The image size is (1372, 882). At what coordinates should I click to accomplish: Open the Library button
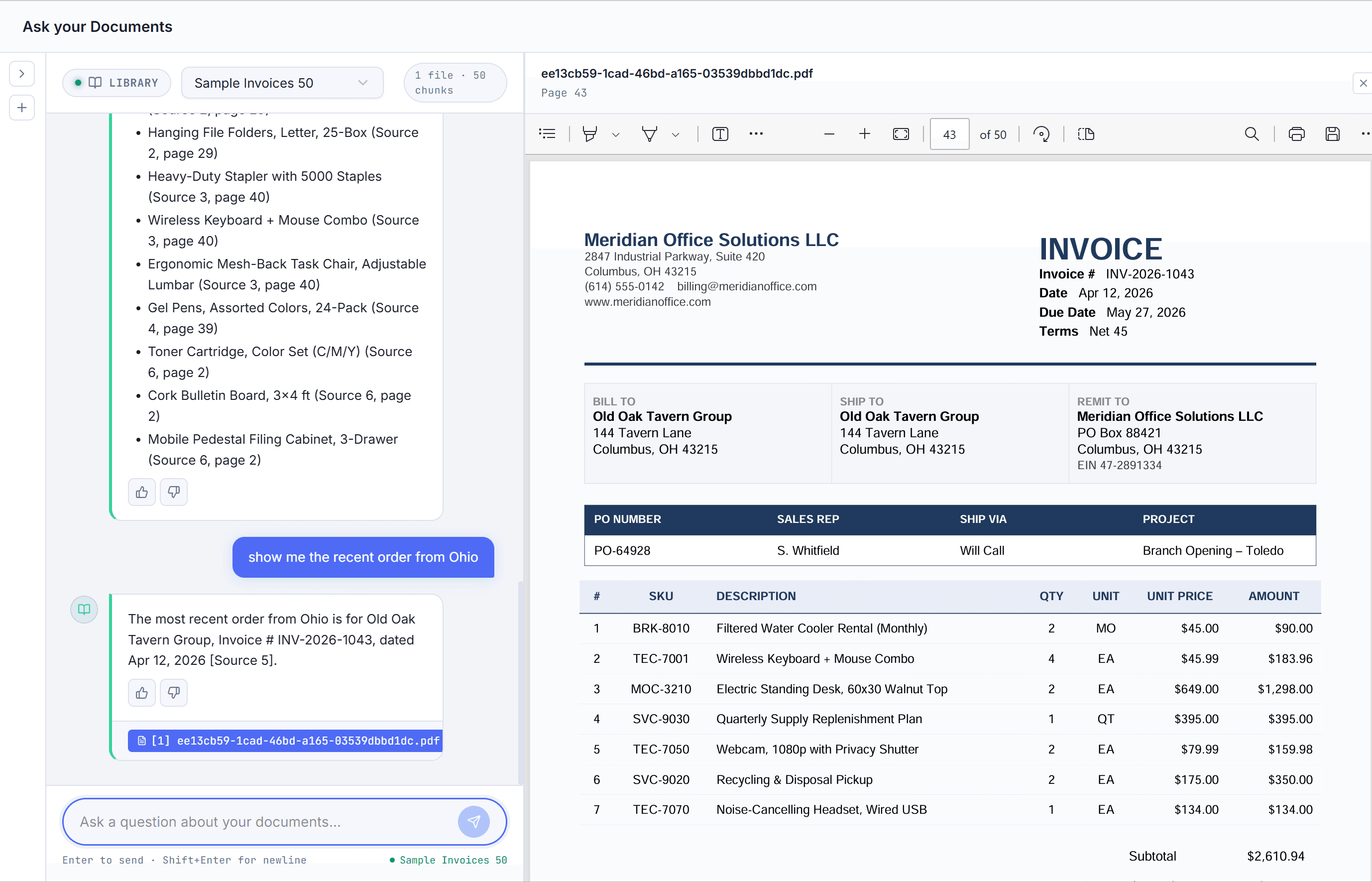click(117, 83)
